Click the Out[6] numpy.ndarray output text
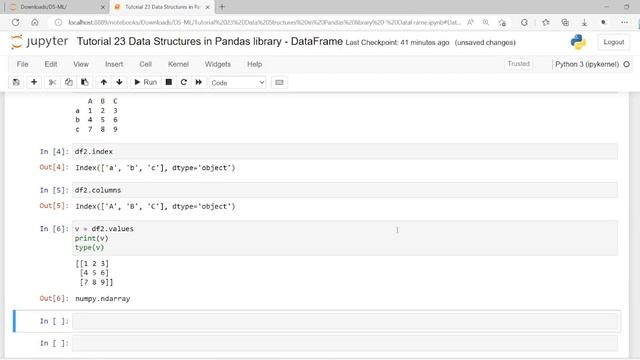This screenshot has width=640, height=360. 102,299
